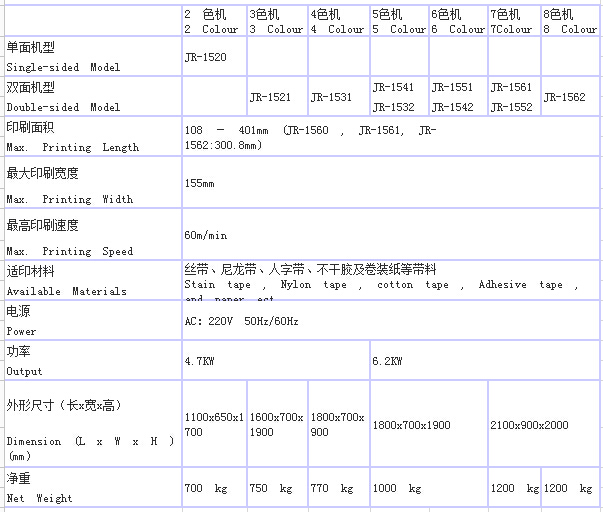Screen dimensions: 603x512
Task: Click the JR-1552 model text
Action: point(511,107)
